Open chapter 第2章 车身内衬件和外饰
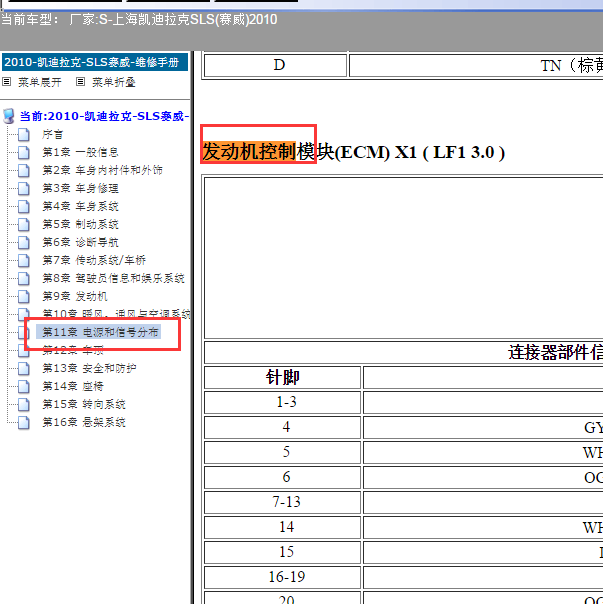603x604 pixels. click(x=102, y=170)
